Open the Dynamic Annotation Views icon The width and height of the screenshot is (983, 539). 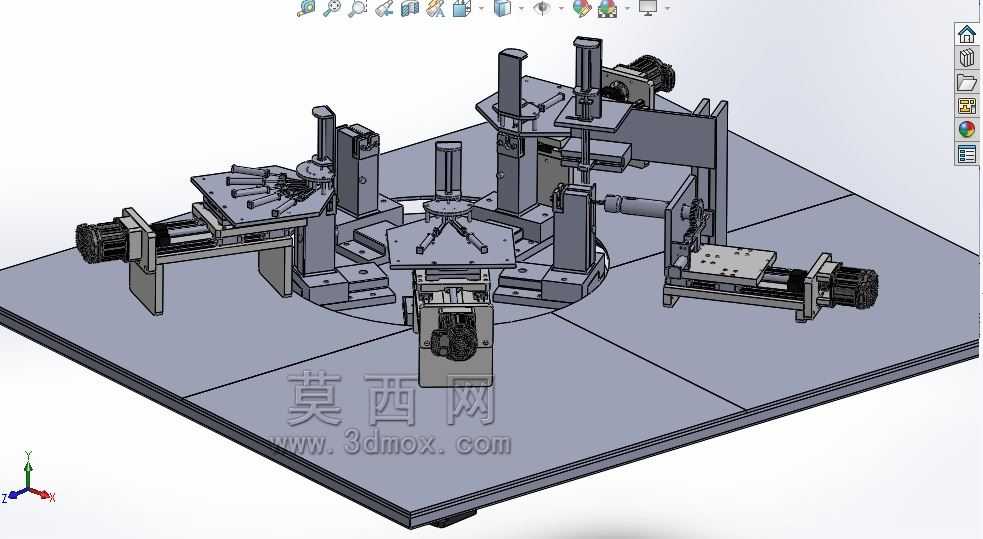tap(435, 8)
